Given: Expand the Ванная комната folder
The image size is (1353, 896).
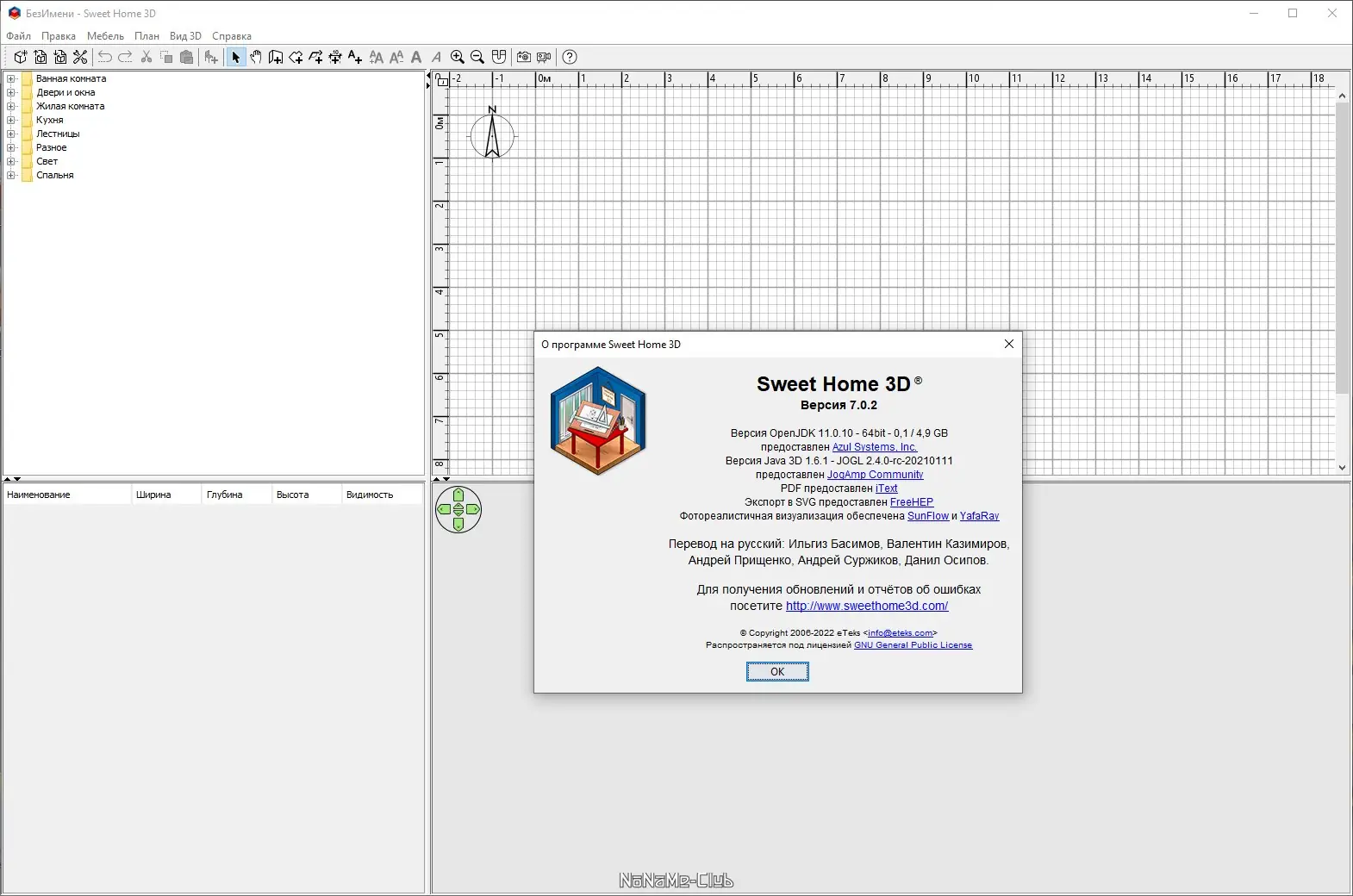Looking at the screenshot, I should (11, 78).
